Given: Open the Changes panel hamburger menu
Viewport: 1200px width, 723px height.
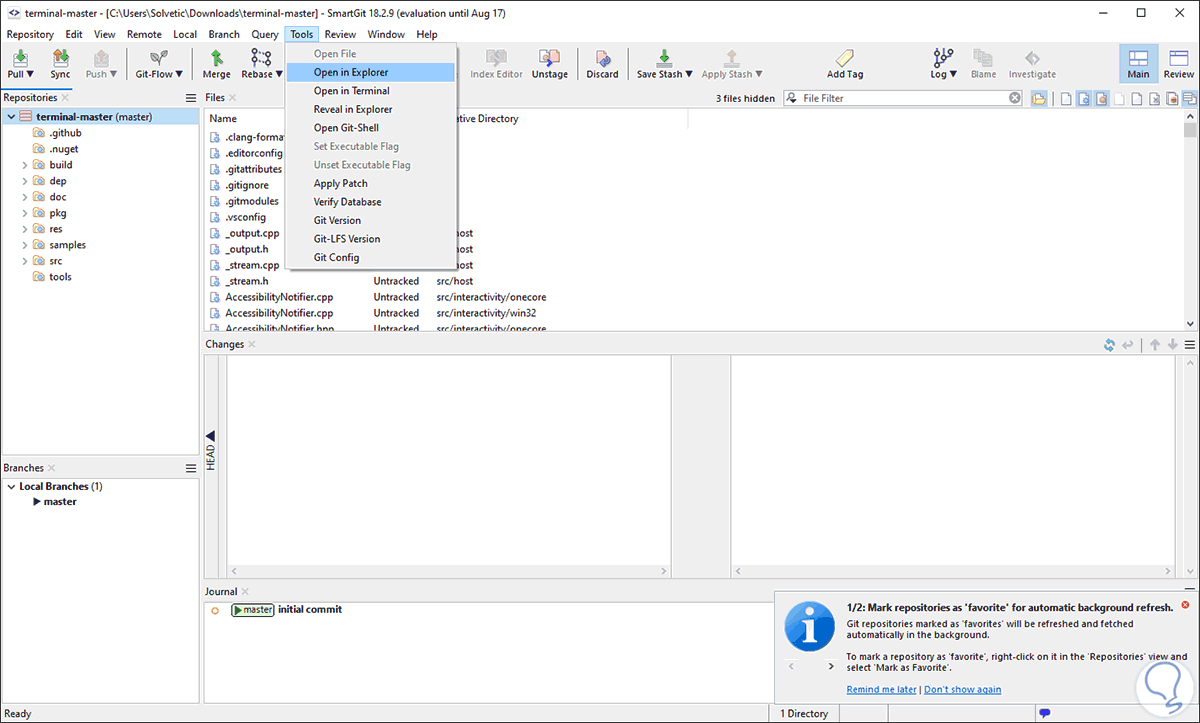Looking at the screenshot, I should (x=1189, y=344).
